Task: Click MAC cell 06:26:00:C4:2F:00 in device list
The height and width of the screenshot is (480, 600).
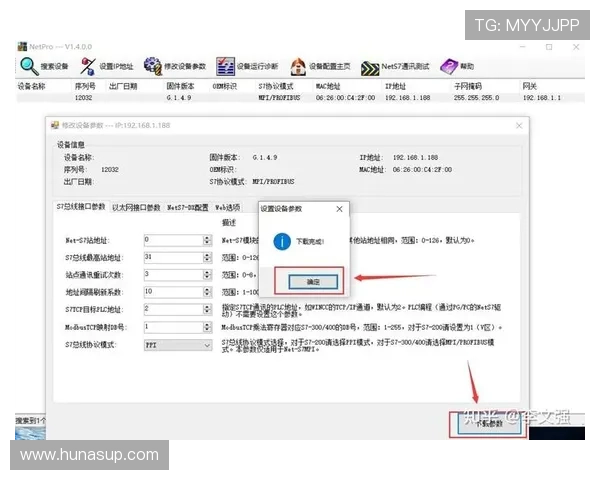Action: 345,98
